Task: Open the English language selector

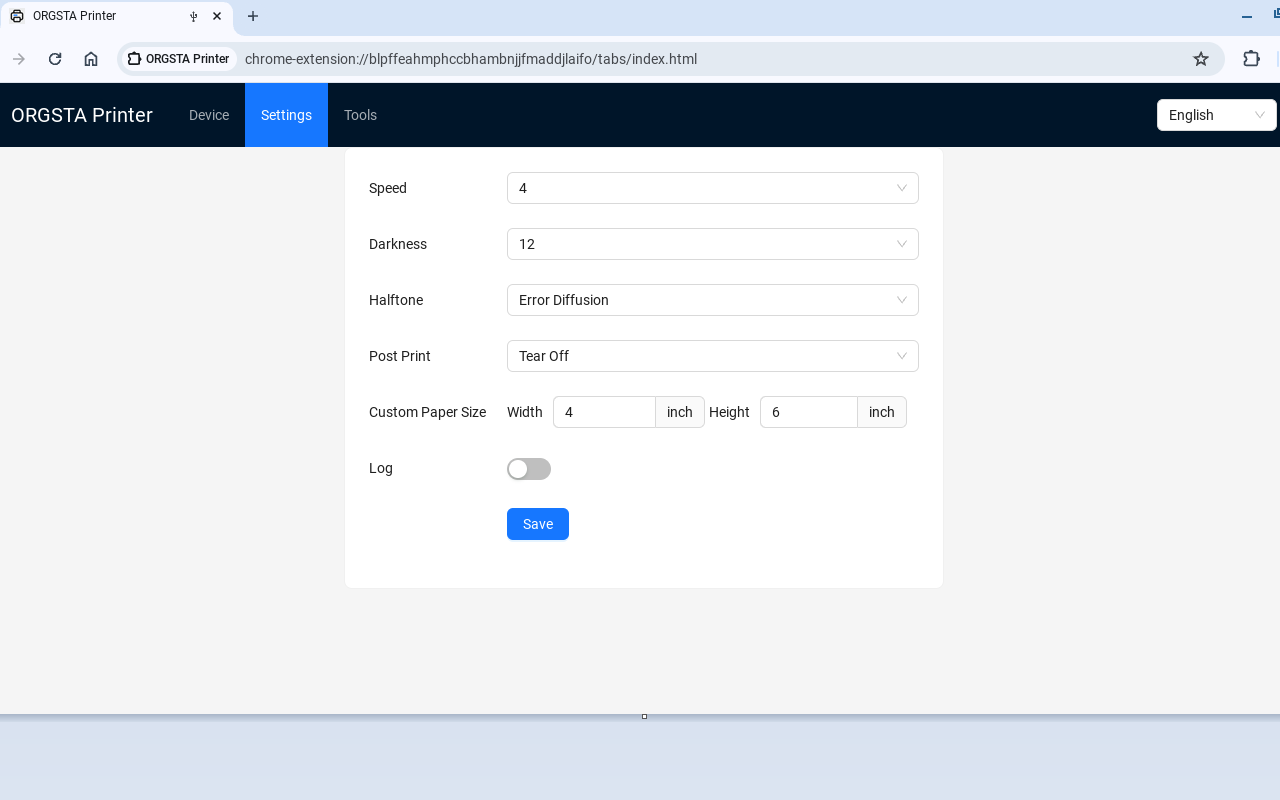Action: [1217, 115]
